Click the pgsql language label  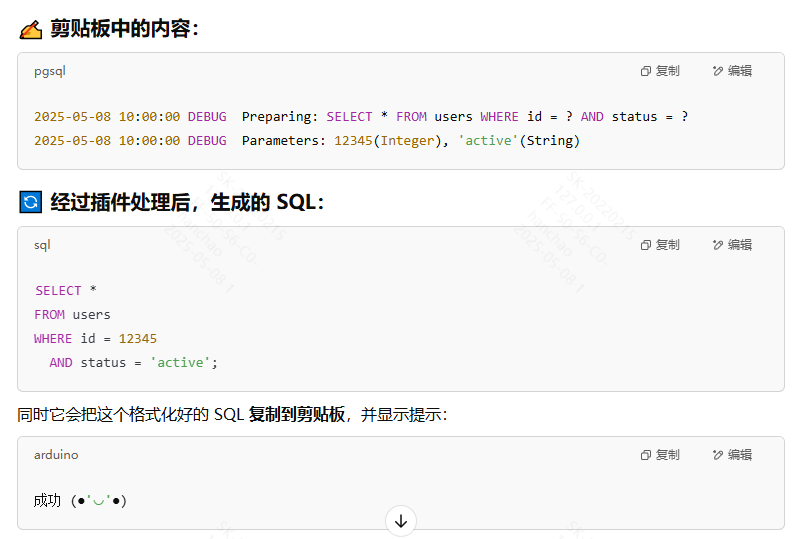pyautogui.click(x=50, y=71)
